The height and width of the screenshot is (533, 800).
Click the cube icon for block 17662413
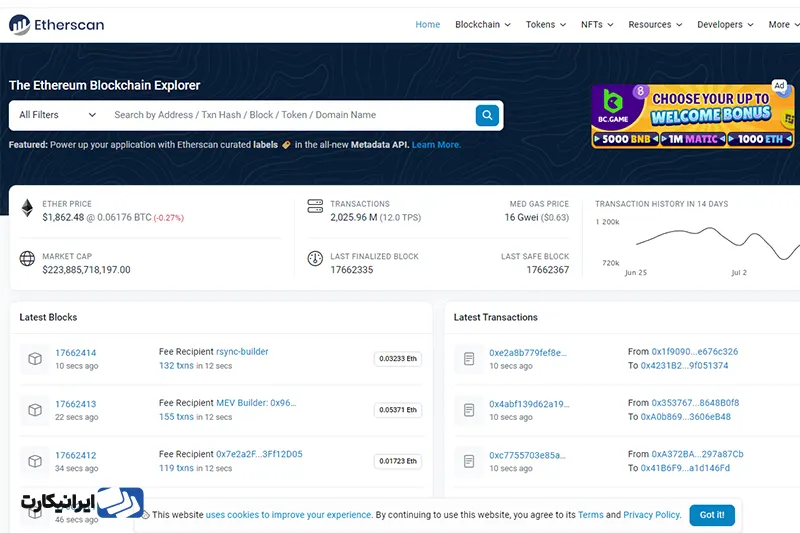[x=35, y=410]
